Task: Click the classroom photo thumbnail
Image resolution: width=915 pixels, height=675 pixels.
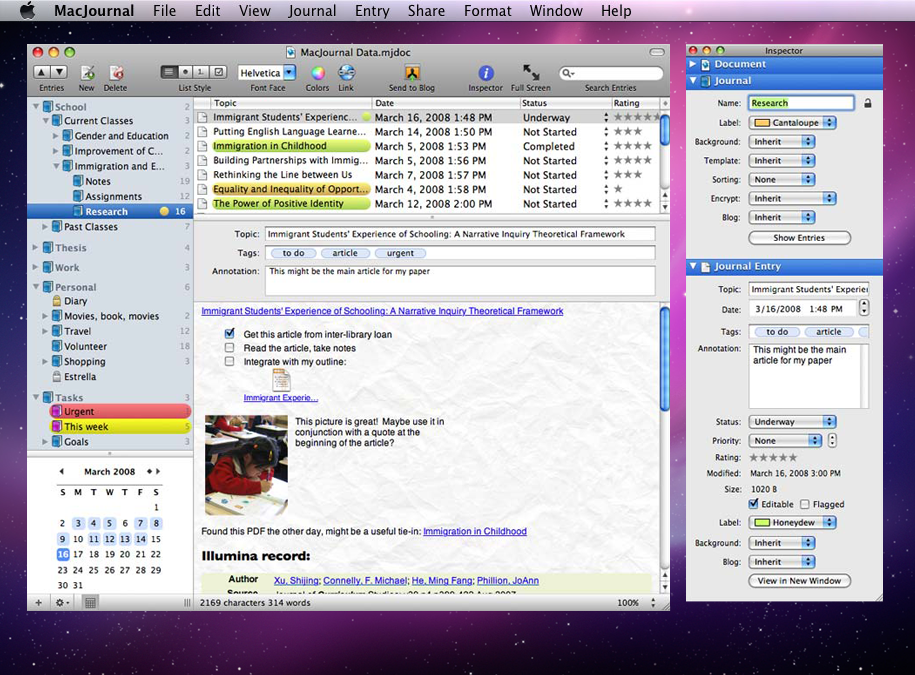Action: [x=246, y=465]
